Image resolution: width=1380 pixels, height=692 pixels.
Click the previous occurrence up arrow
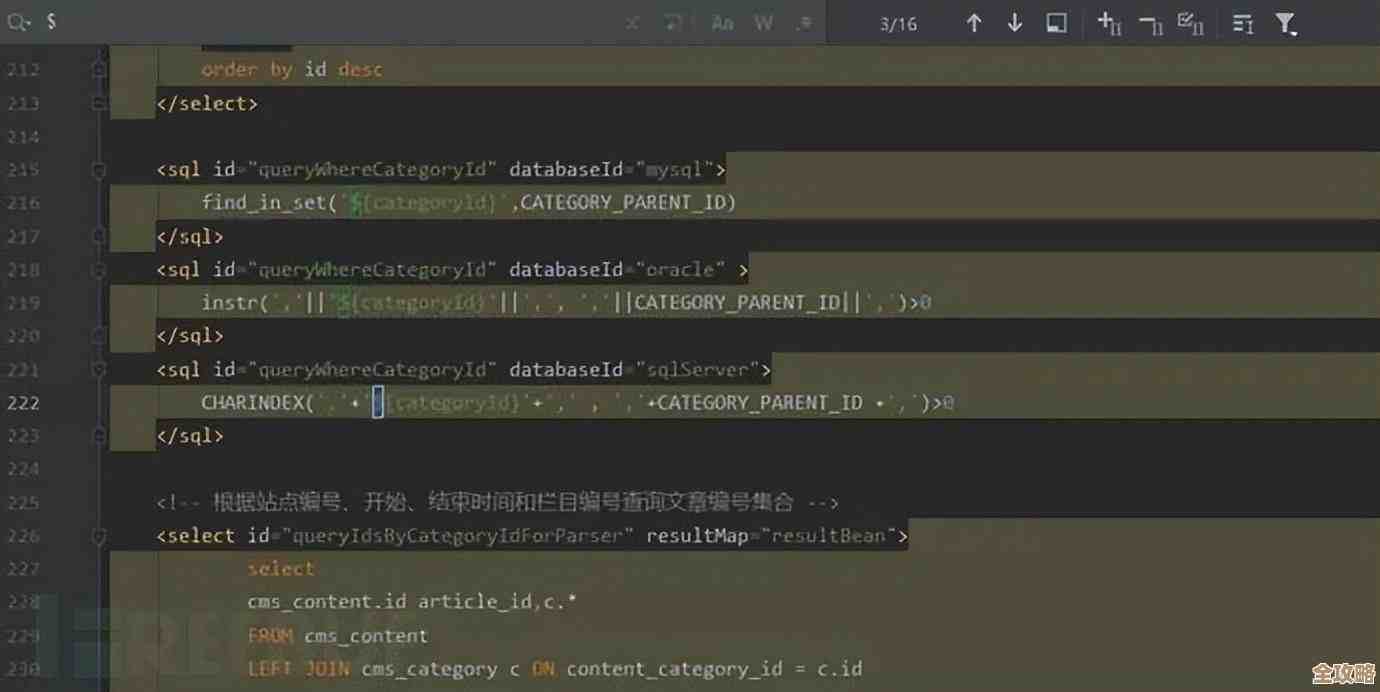coord(973,22)
